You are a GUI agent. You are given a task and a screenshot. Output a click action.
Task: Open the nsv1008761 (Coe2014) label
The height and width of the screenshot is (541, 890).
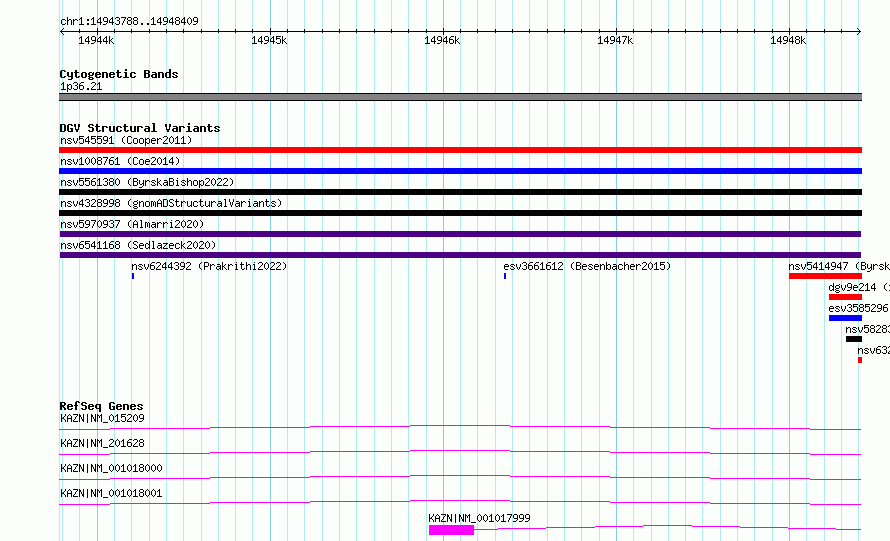tap(120, 161)
